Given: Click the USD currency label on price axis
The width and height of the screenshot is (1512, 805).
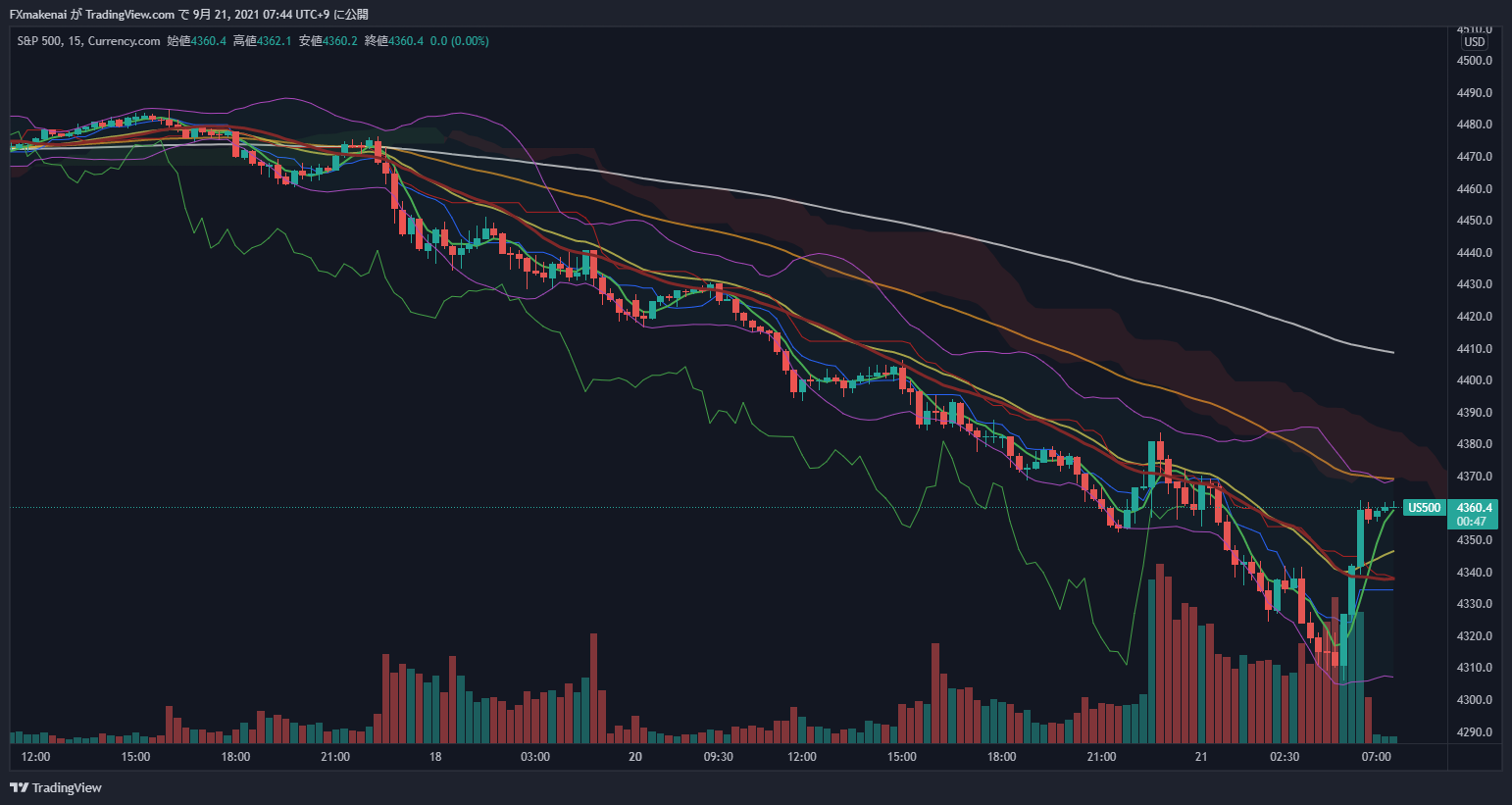Looking at the screenshot, I should (1475, 42).
